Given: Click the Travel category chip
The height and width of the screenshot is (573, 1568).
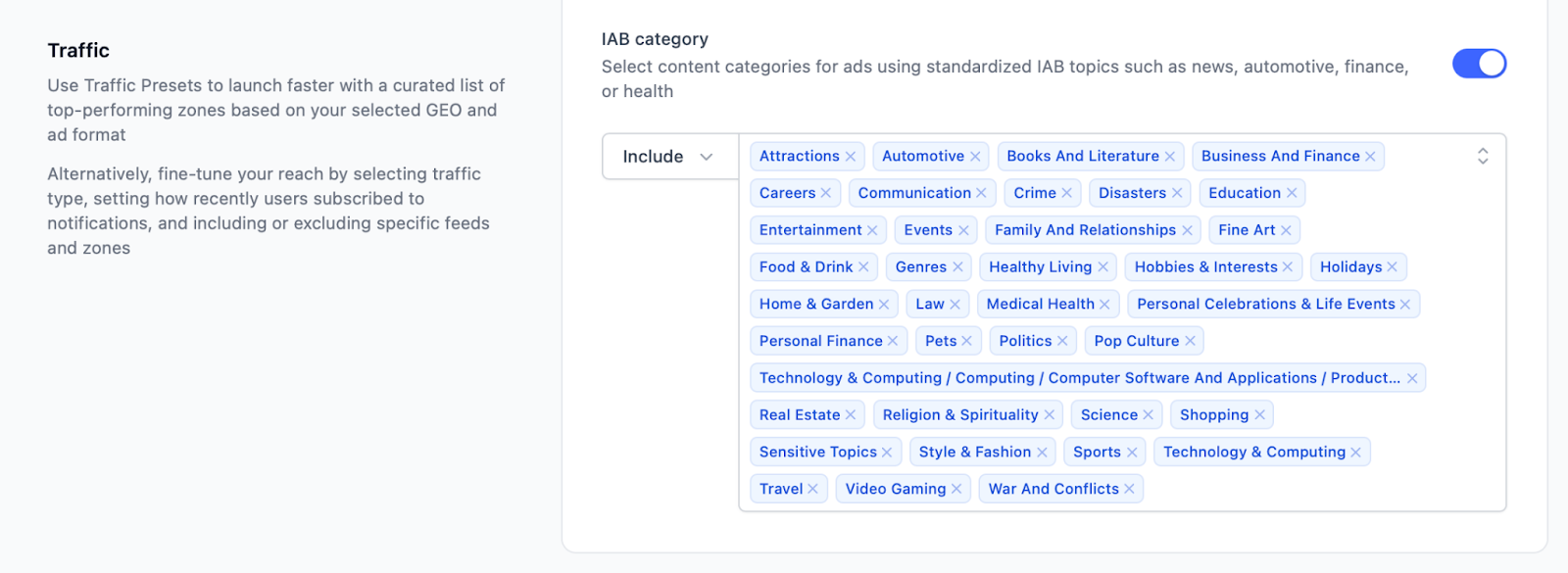Looking at the screenshot, I should 780,489.
